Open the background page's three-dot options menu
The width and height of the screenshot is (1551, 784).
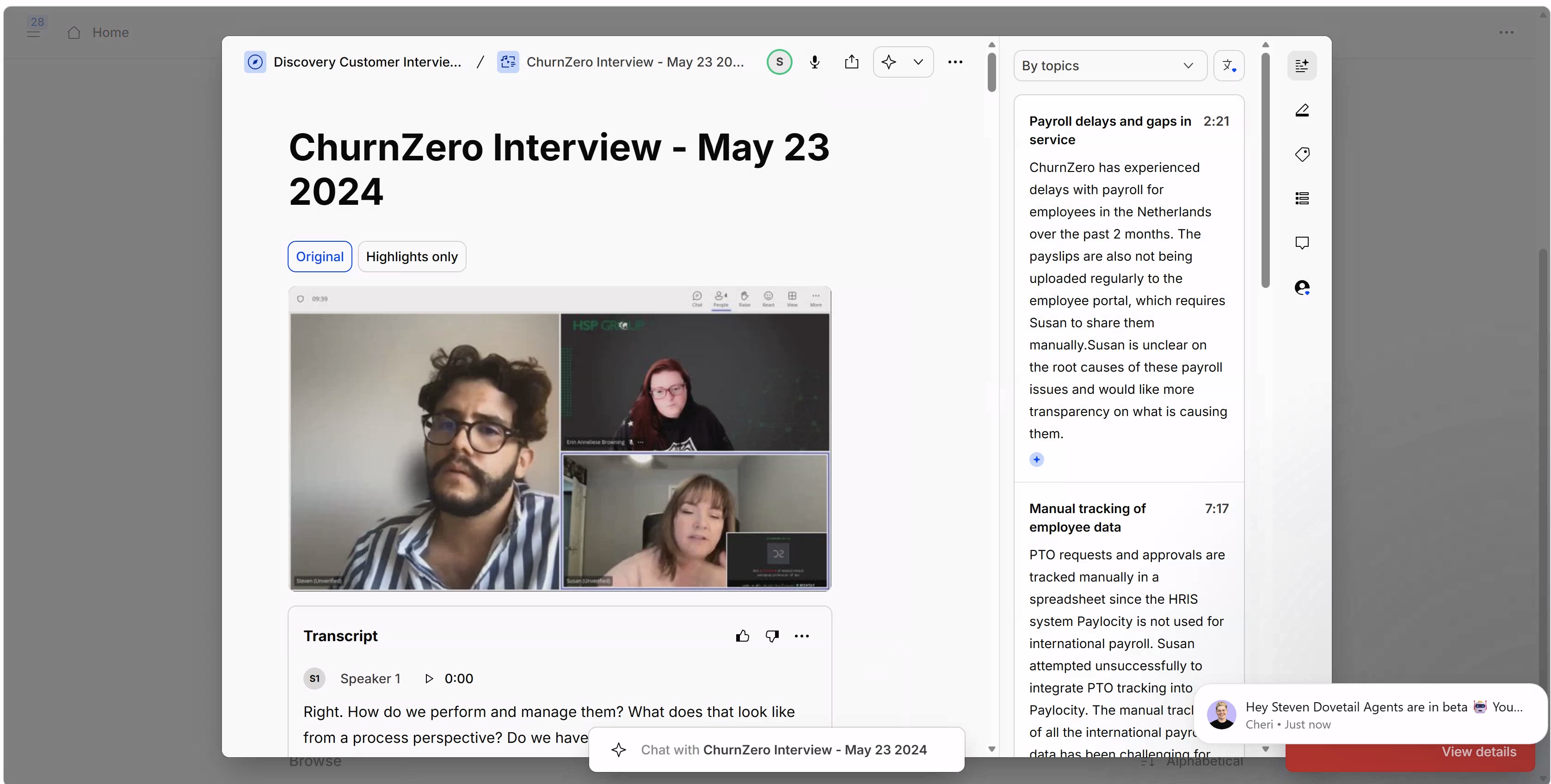tap(1506, 32)
